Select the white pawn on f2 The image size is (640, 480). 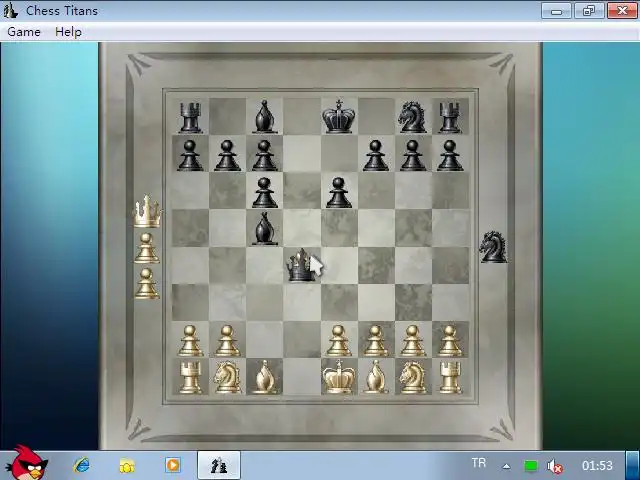376,341
